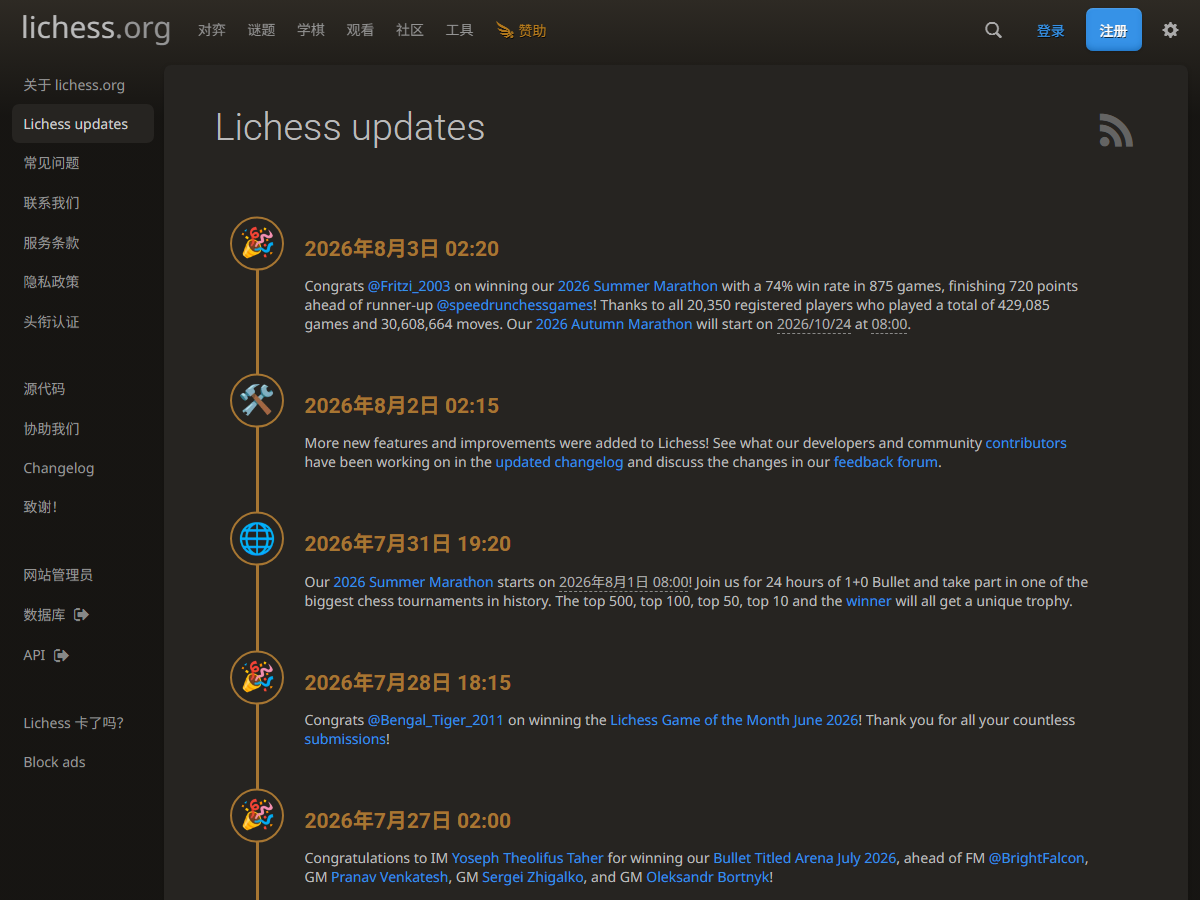Open 常见问题 in the sidebar
The image size is (1200, 900).
(83, 163)
